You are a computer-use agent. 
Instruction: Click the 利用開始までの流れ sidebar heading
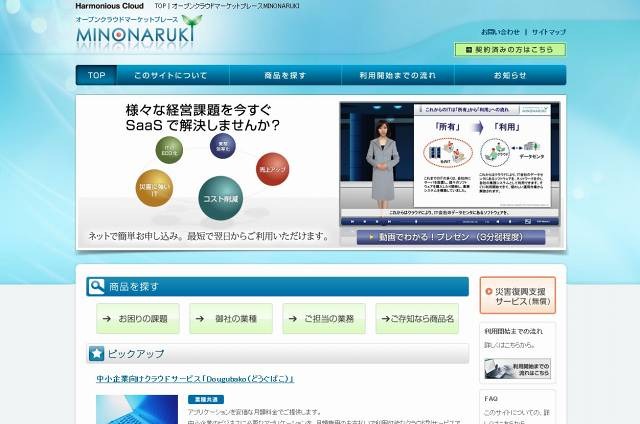513,331
